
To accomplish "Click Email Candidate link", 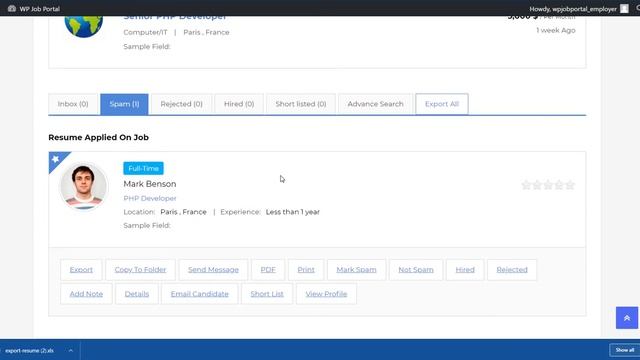I will tap(200, 294).
